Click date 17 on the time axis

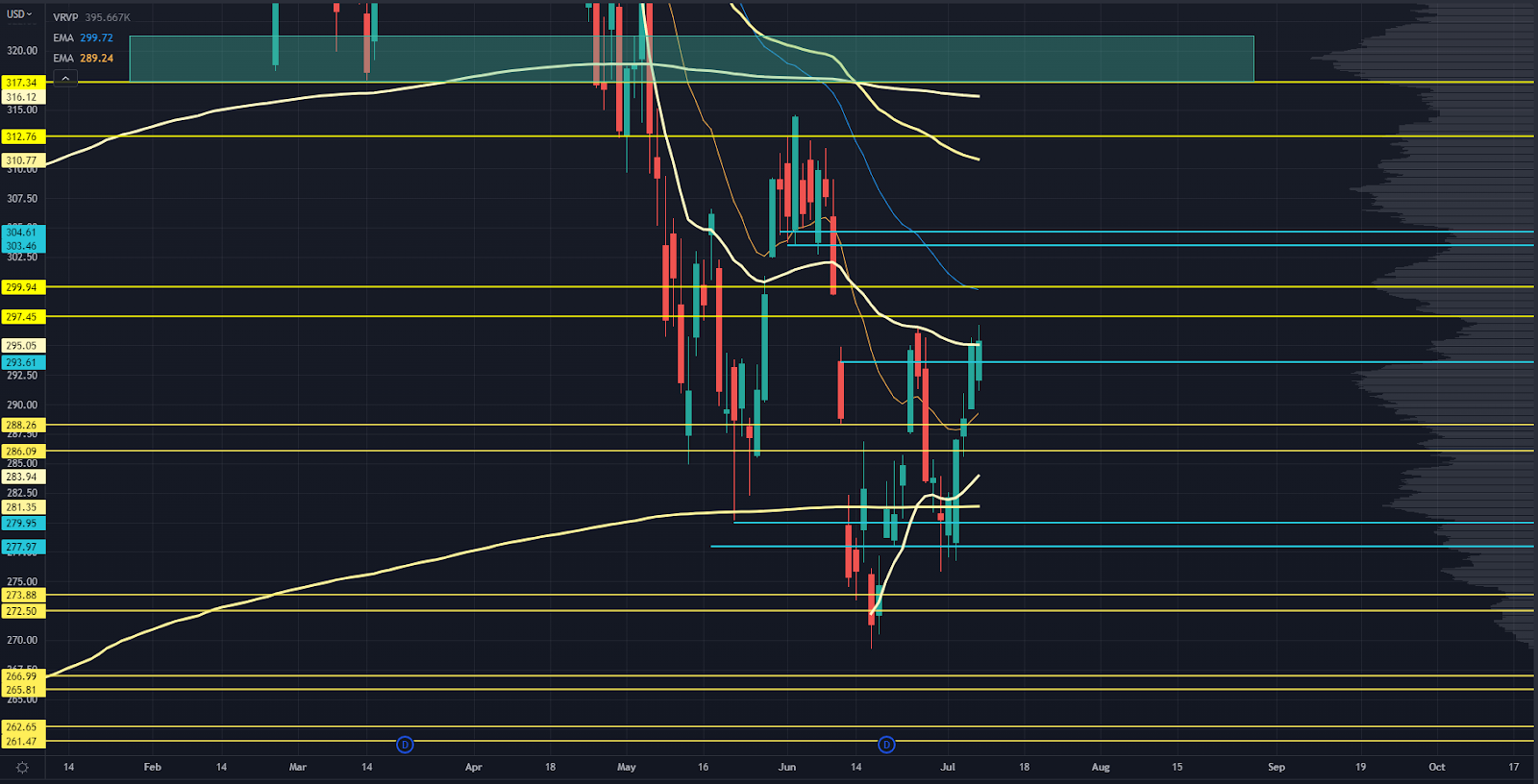[x=1513, y=767]
